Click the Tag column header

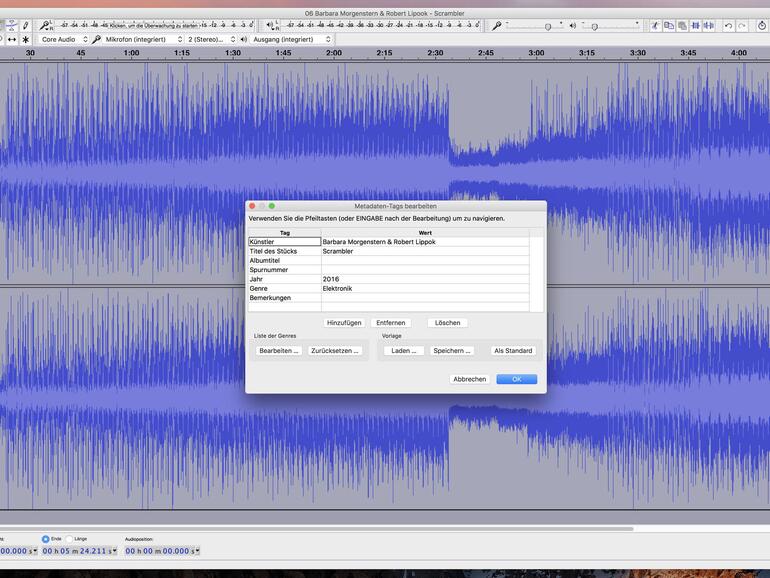[285, 233]
